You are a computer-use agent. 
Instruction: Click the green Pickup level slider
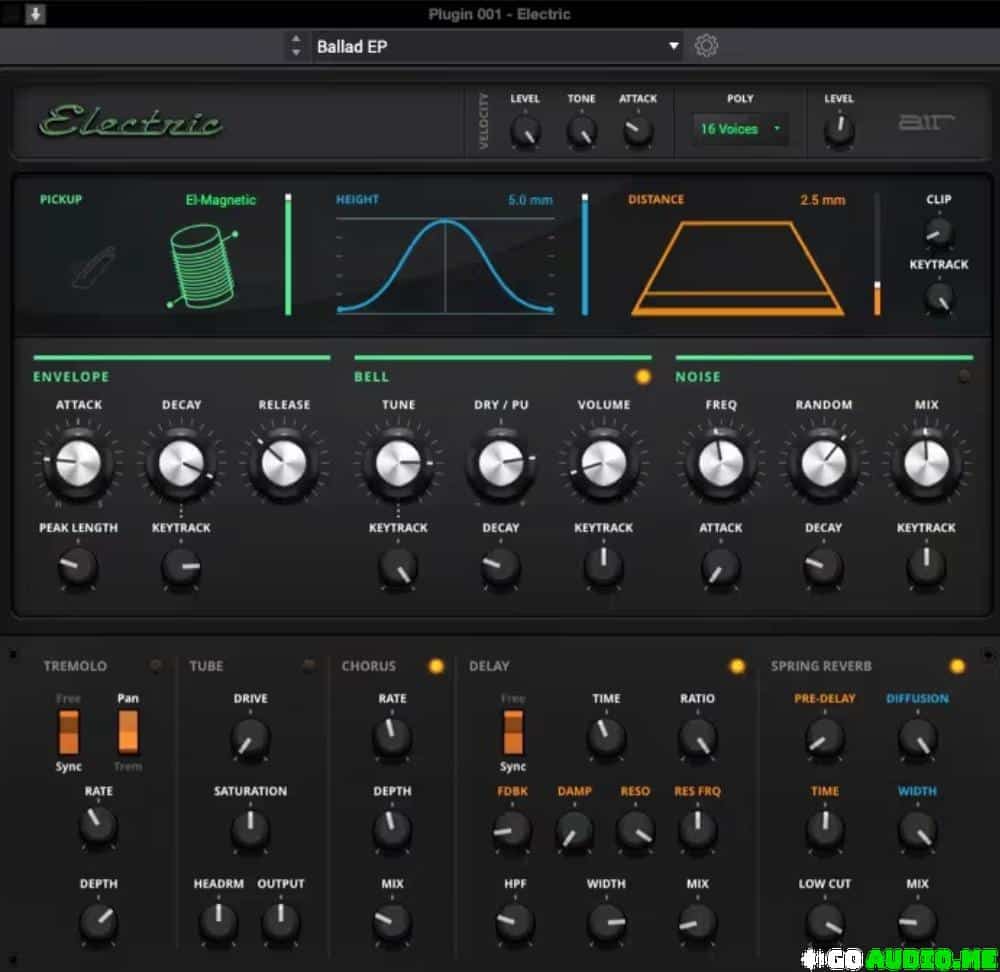click(x=288, y=254)
